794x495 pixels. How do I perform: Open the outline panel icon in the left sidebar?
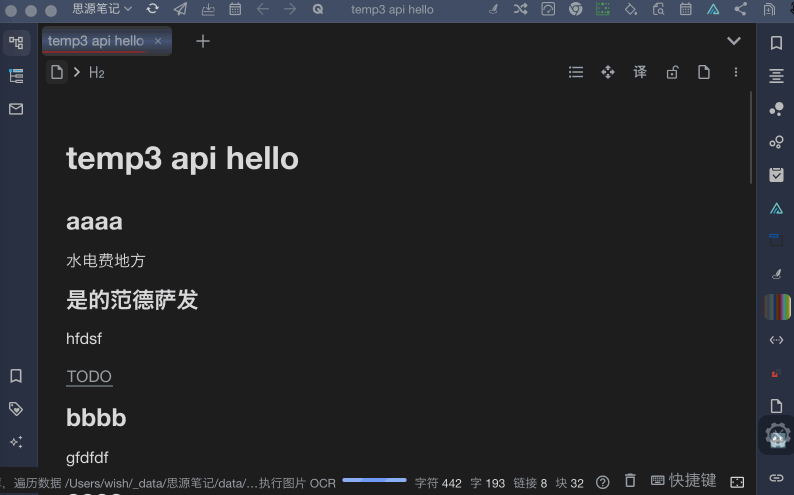16,76
